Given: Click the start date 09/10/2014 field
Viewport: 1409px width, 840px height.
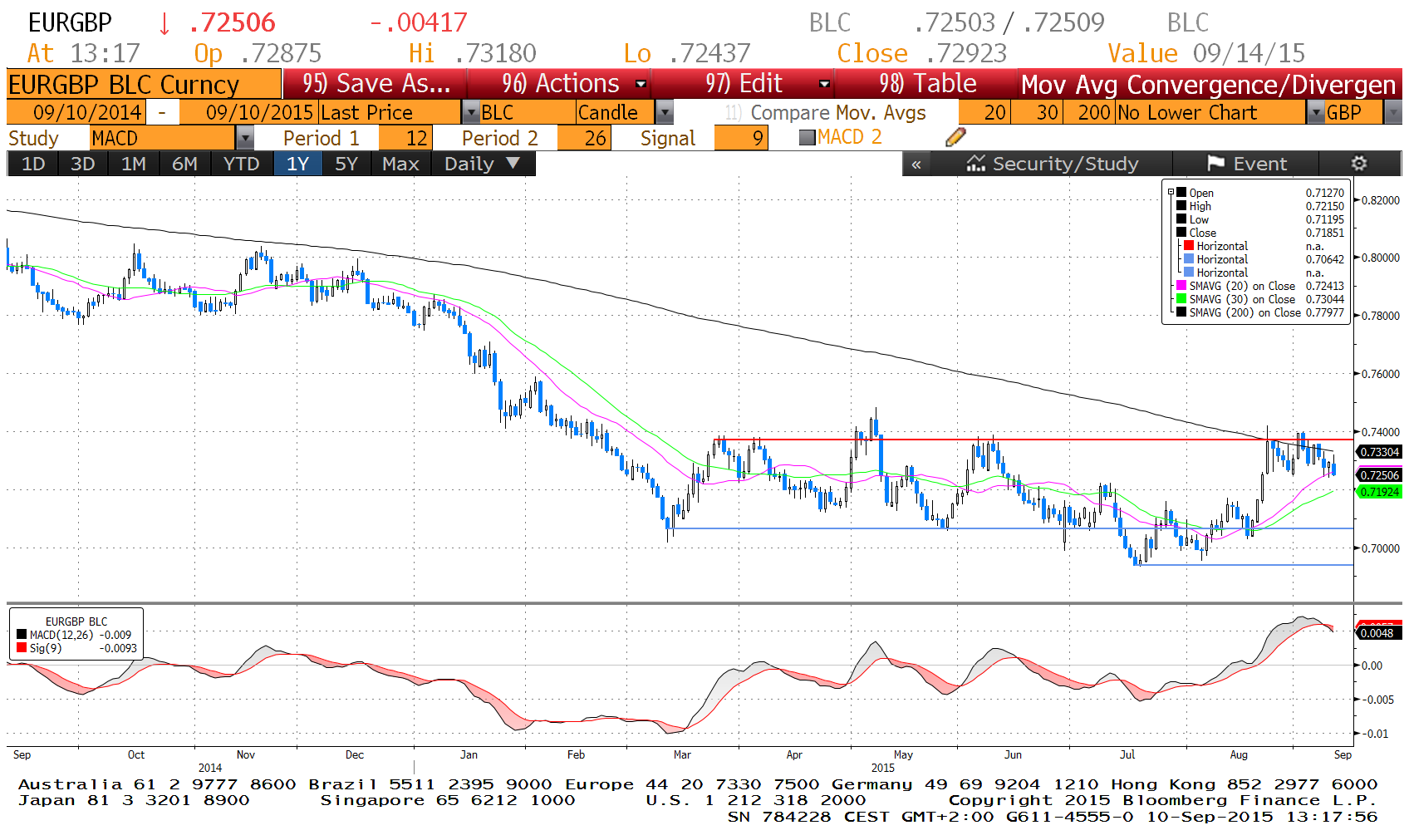Looking at the screenshot, I should [76, 112].
